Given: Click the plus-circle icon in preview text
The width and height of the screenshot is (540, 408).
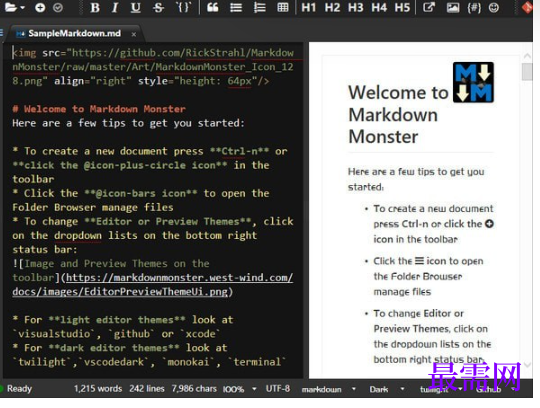Looking at the screenshot, I should (489, 224).
